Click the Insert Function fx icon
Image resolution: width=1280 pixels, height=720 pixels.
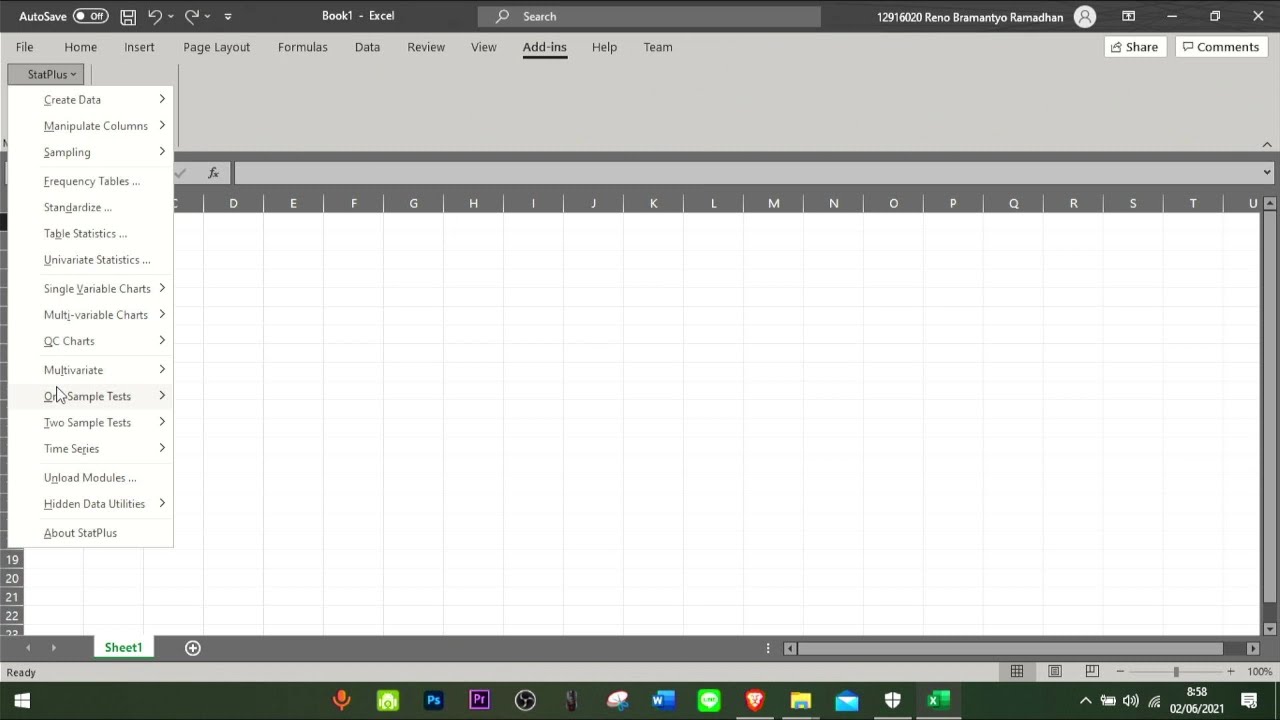click(213, 173)
